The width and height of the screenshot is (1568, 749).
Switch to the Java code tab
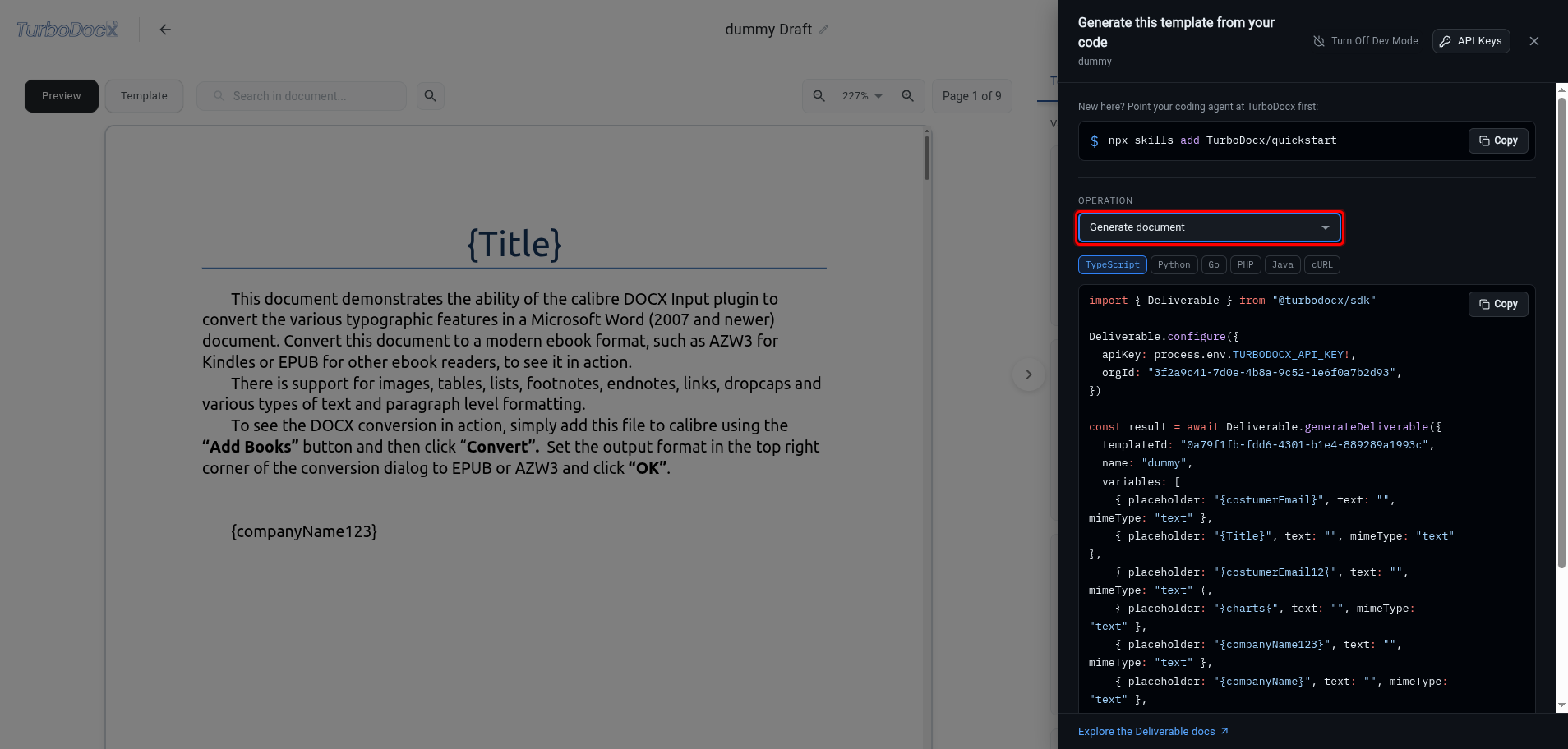pos(1283,264)
